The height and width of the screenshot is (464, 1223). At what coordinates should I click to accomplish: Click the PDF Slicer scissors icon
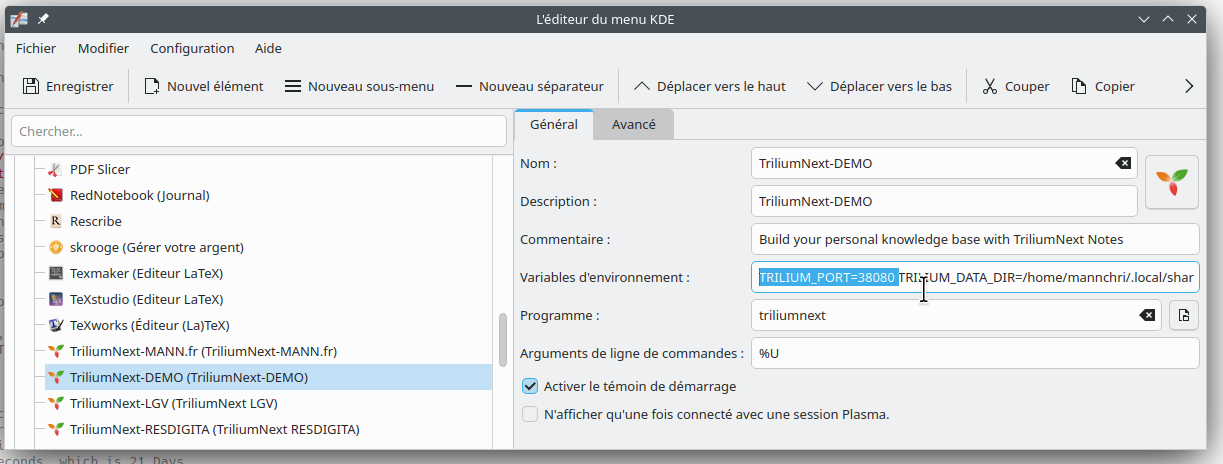(56, 169)
